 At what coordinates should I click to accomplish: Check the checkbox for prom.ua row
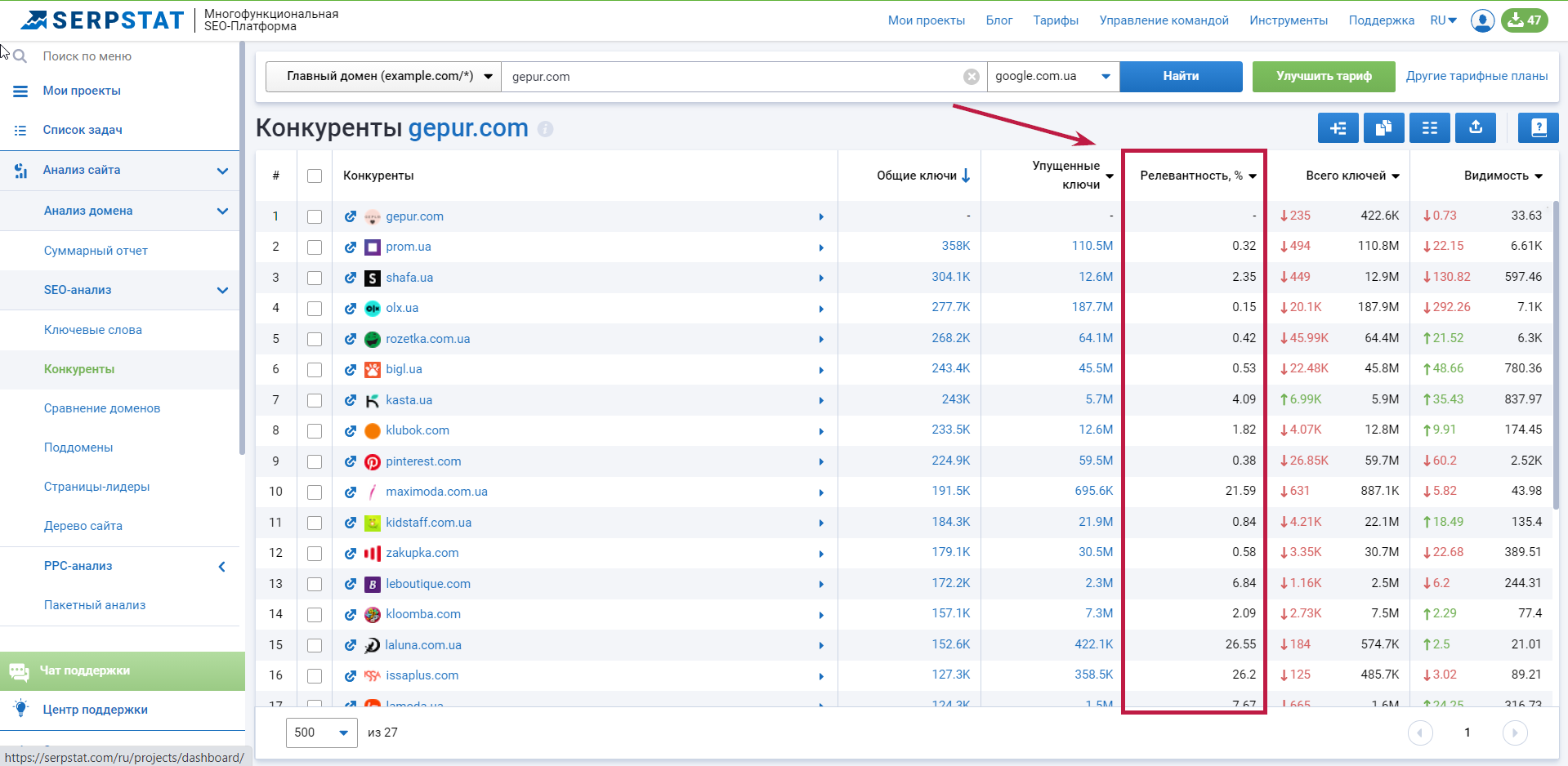click(315, 247)
